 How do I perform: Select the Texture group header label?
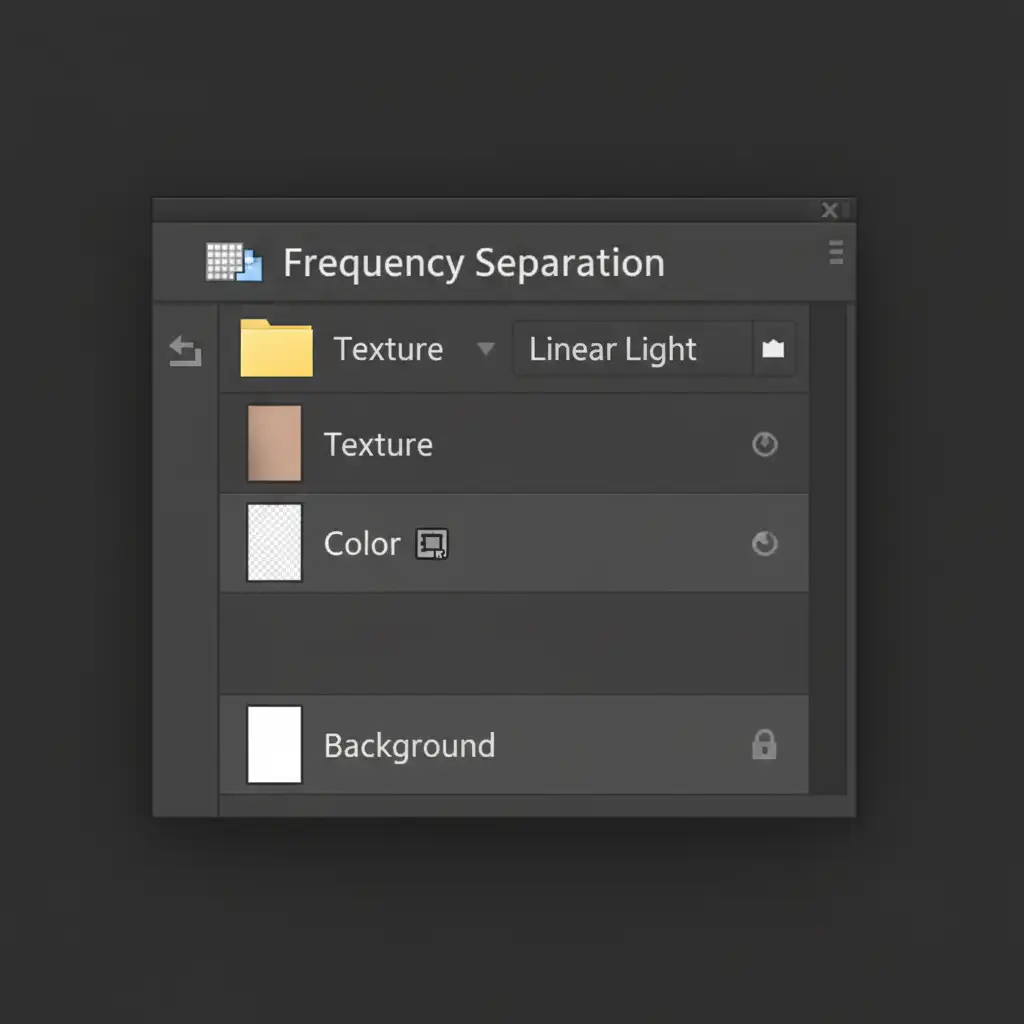(388, 349)
